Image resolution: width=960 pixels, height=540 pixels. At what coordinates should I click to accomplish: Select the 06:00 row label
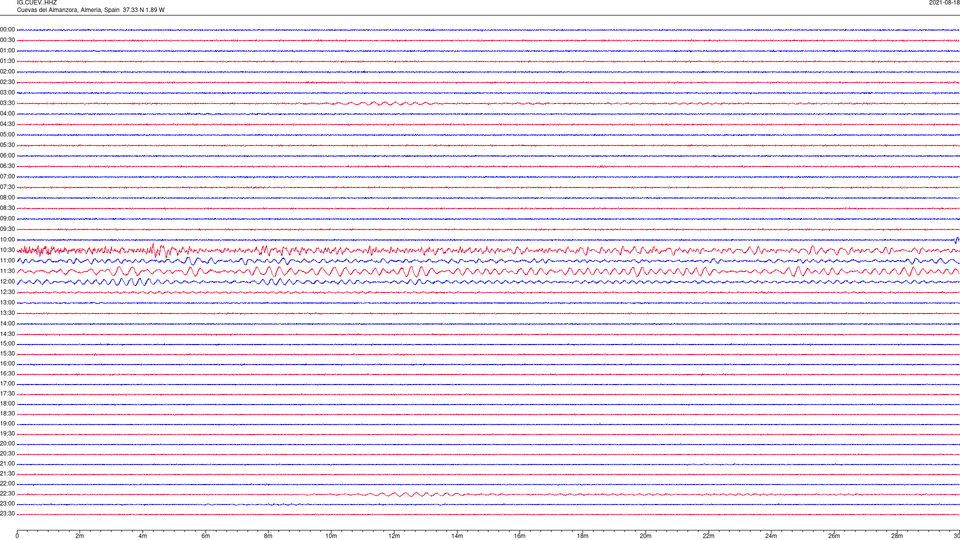(7, 156)
